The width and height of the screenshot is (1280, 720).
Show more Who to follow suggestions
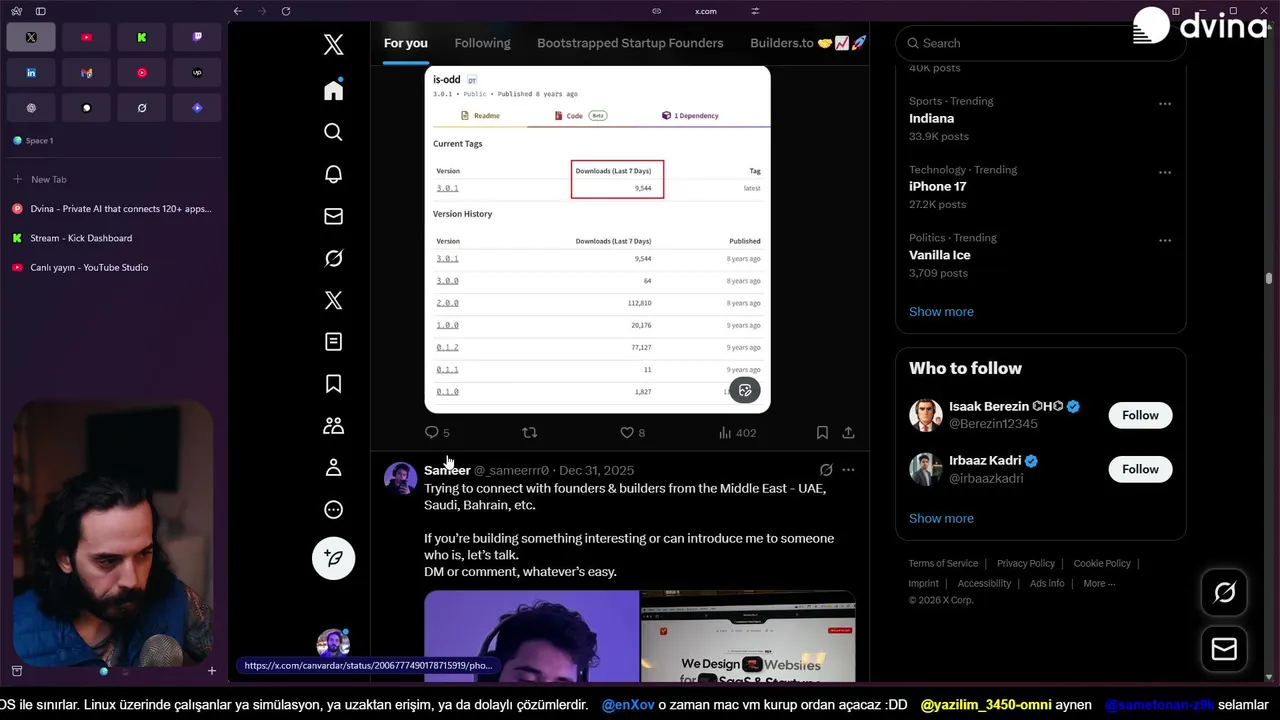point(941,518)
